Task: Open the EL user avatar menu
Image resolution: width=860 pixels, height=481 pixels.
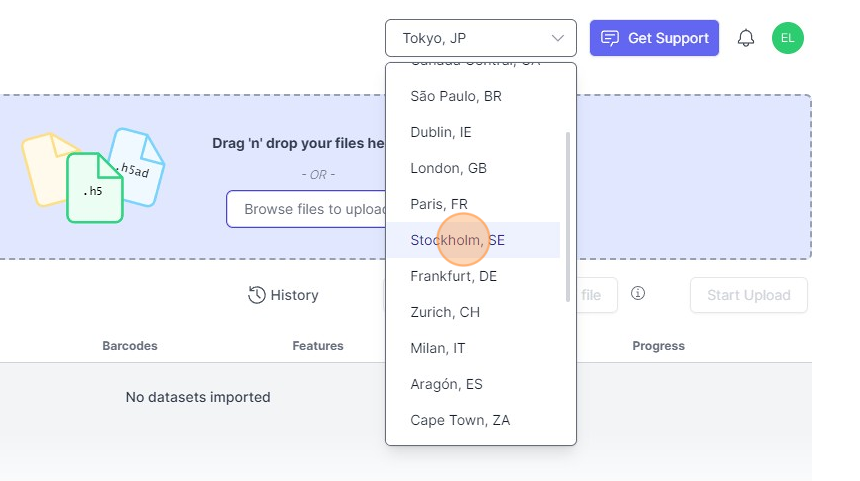Action: pos(787,38)
